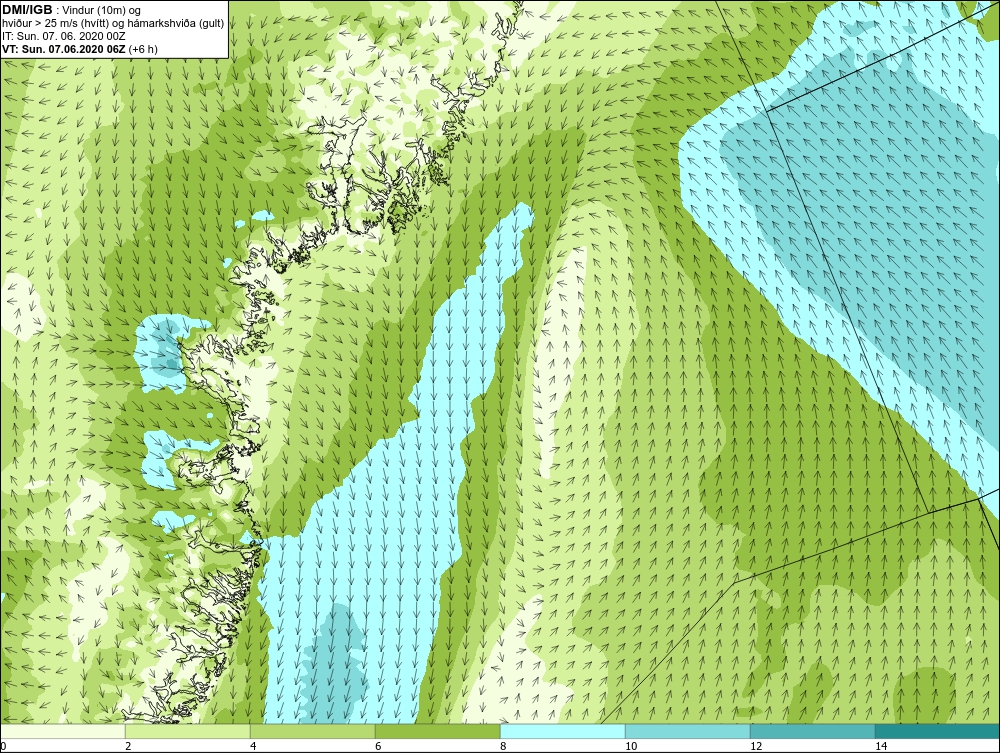The width and height of the screenshot is (1000, 753).
Task: Click the legend value '4'
Action: pyautogui.click(x=253, y=746)
